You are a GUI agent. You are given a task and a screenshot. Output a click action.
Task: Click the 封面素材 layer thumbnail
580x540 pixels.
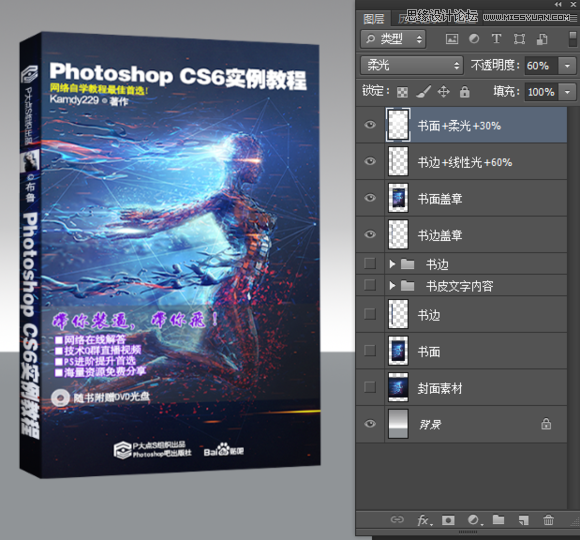[x=398, y=387]
